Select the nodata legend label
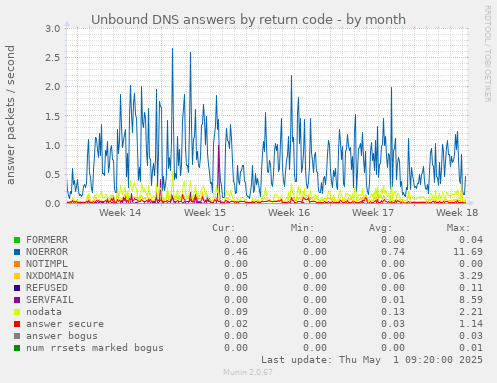This screenshot has width=497, height=383. click(44, 312)
